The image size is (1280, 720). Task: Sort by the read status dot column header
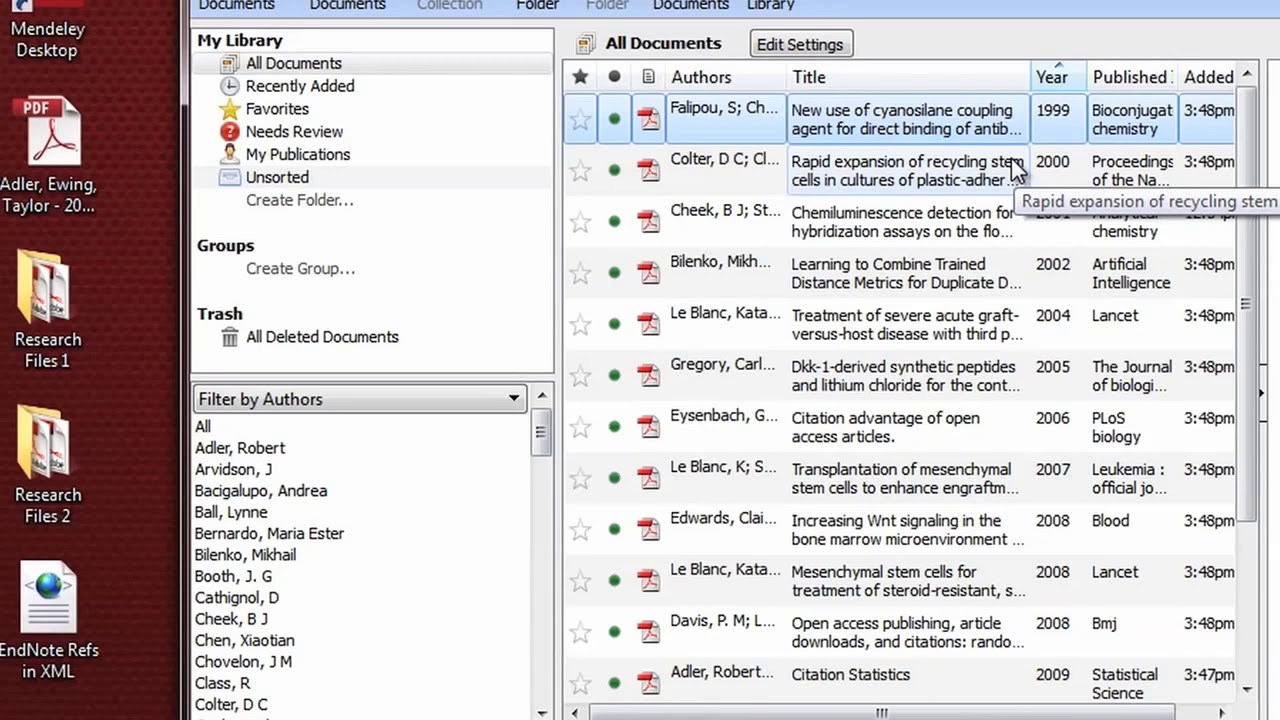pyautogui.click(x=614, y=77)
